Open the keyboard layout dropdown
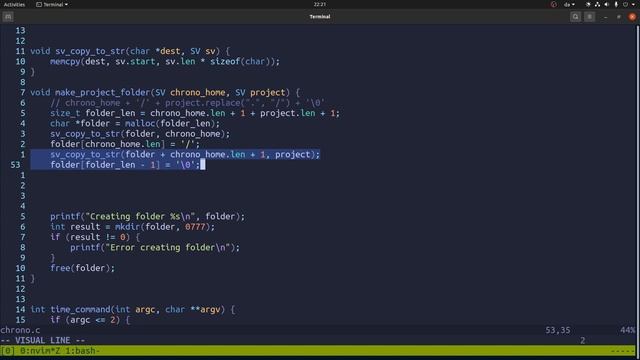The width and height of the screenshot is (640, 360). tap(569, 4)
